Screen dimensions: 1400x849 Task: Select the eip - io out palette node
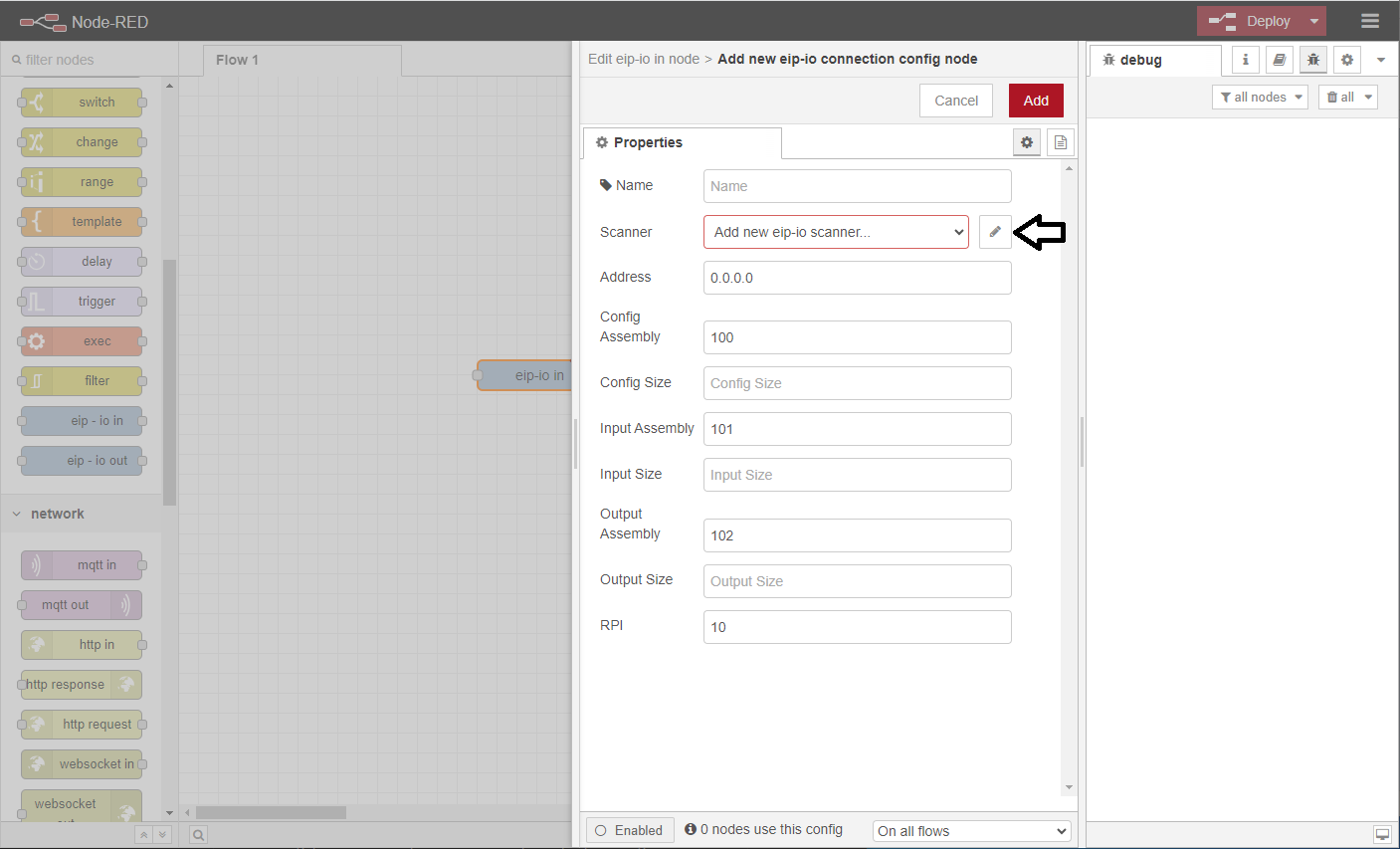82,461
